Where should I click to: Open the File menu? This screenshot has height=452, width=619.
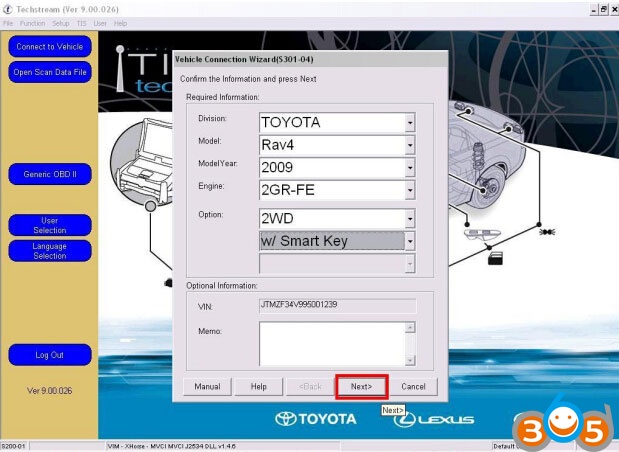point(8,23)
